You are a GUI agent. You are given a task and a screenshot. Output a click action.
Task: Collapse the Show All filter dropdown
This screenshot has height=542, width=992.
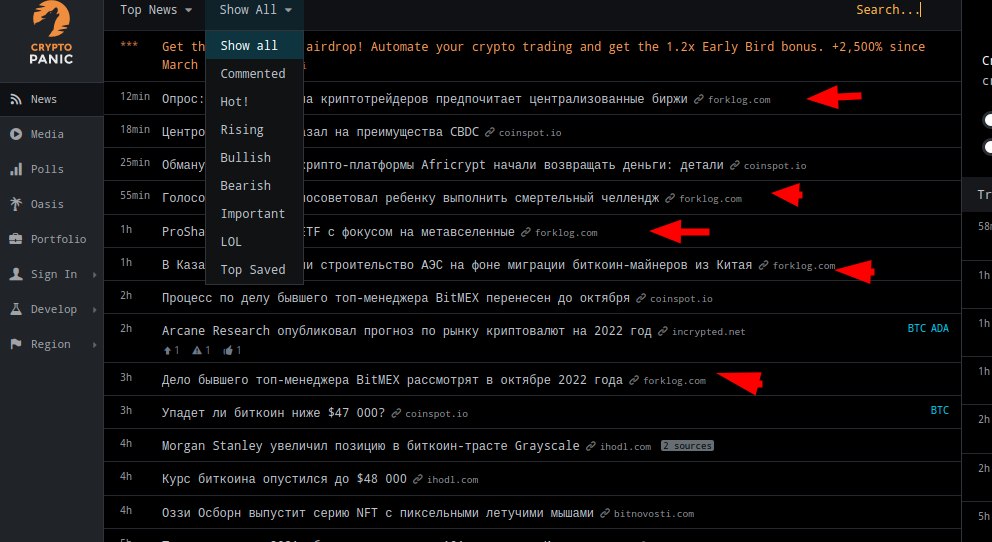pyautogui.click(x=255, y=10)
